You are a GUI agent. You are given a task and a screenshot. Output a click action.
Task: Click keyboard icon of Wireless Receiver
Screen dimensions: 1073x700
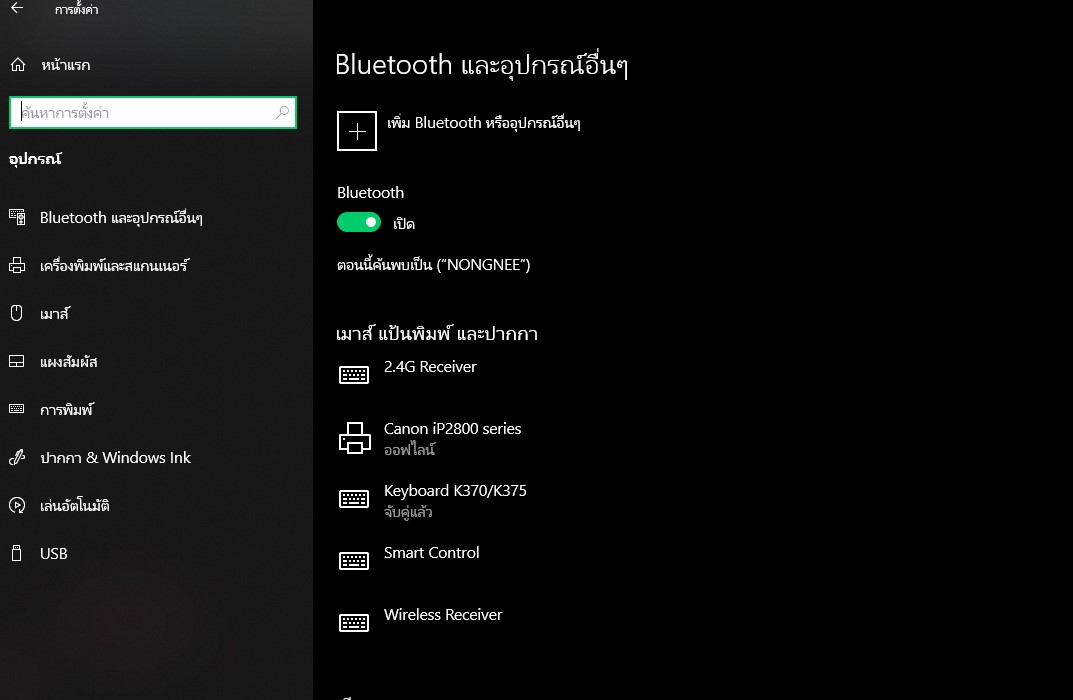pos(354,623)
